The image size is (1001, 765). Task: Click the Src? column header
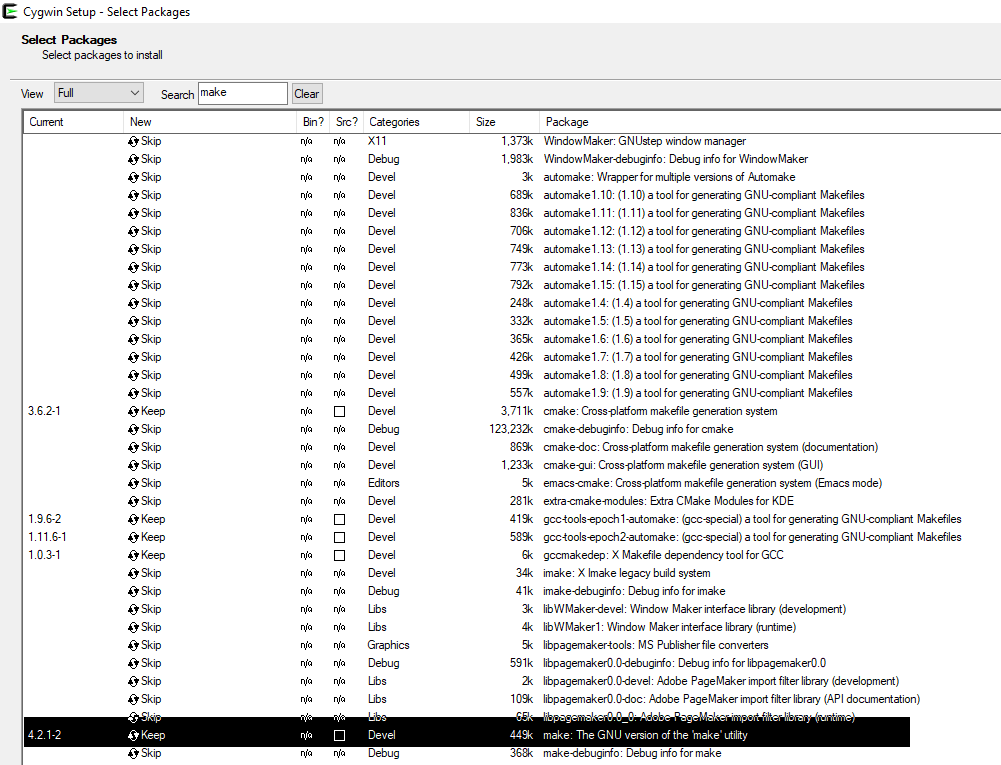click(347, 122)
